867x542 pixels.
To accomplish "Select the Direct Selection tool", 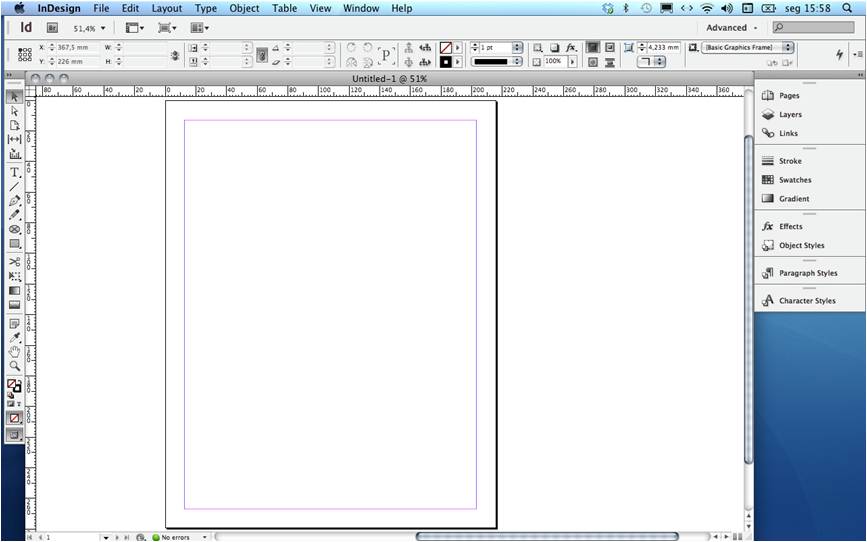I will pyautogui.click(x=14, y=111).
